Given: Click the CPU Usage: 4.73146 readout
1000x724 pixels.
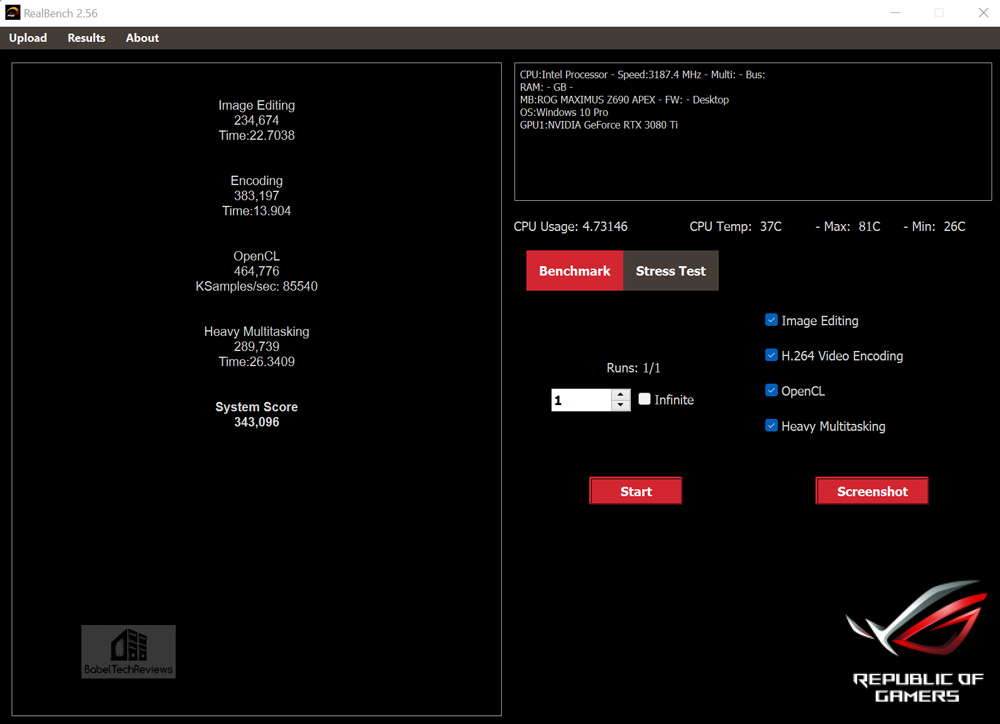Looking at the screenshot, I should pyautogui.click(x=570, y=226).
